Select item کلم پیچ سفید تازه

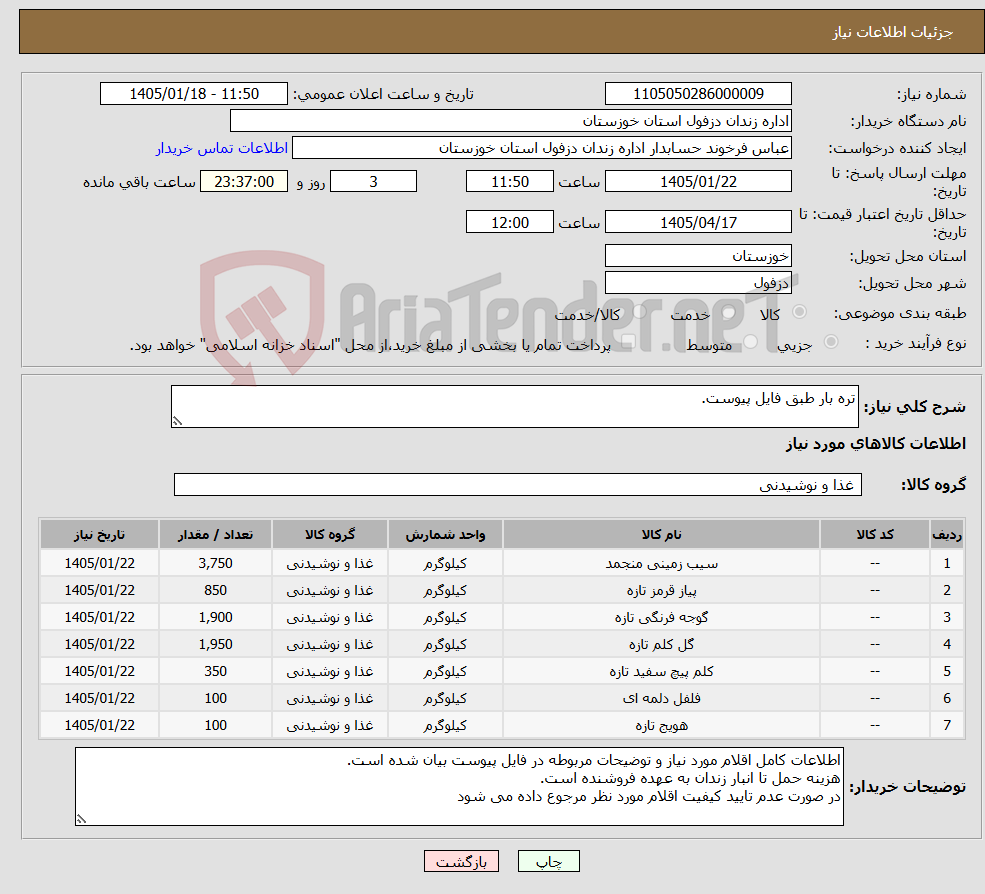click(661, 672)
